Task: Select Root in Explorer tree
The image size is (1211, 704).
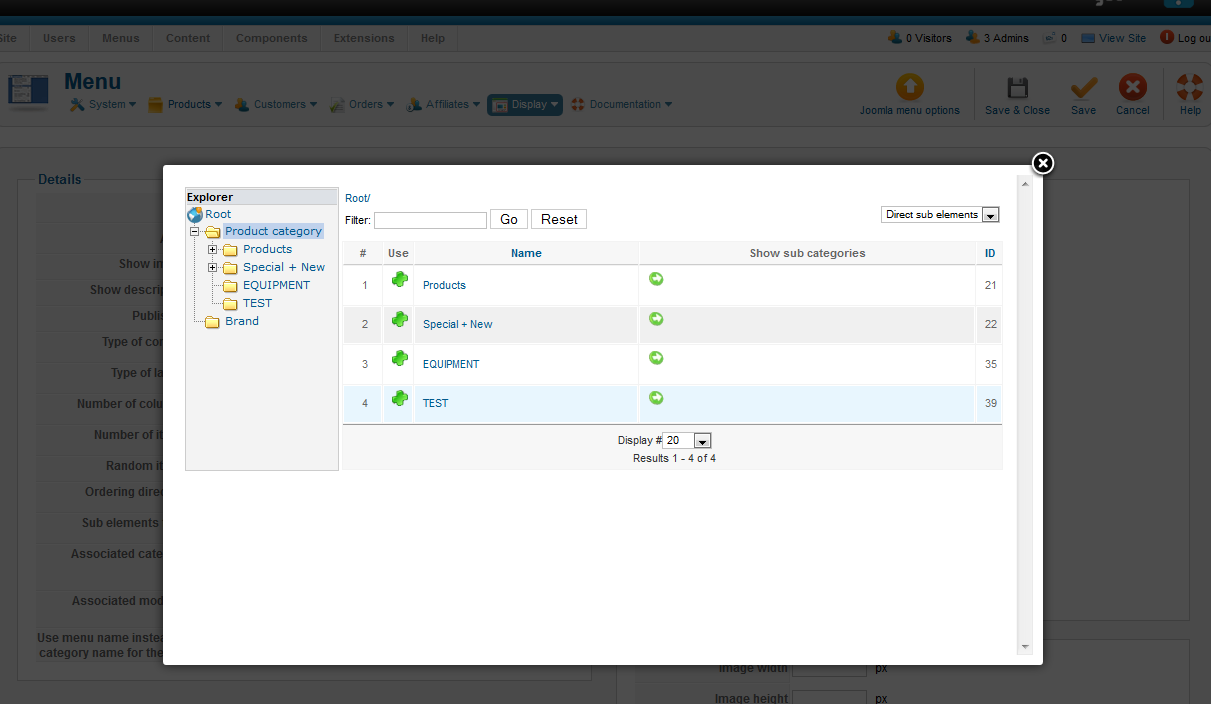Action: coord(218,214)
